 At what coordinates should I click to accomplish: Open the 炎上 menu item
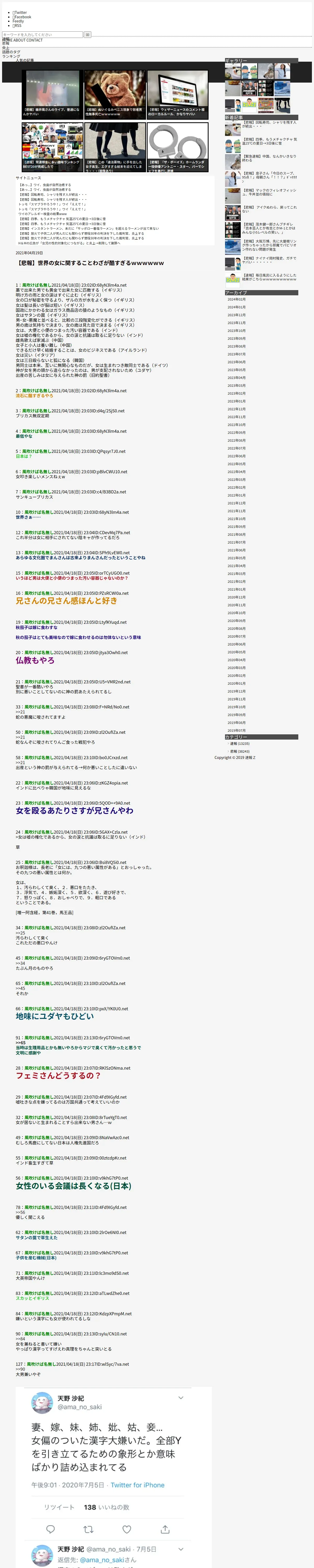pos(5,48)
